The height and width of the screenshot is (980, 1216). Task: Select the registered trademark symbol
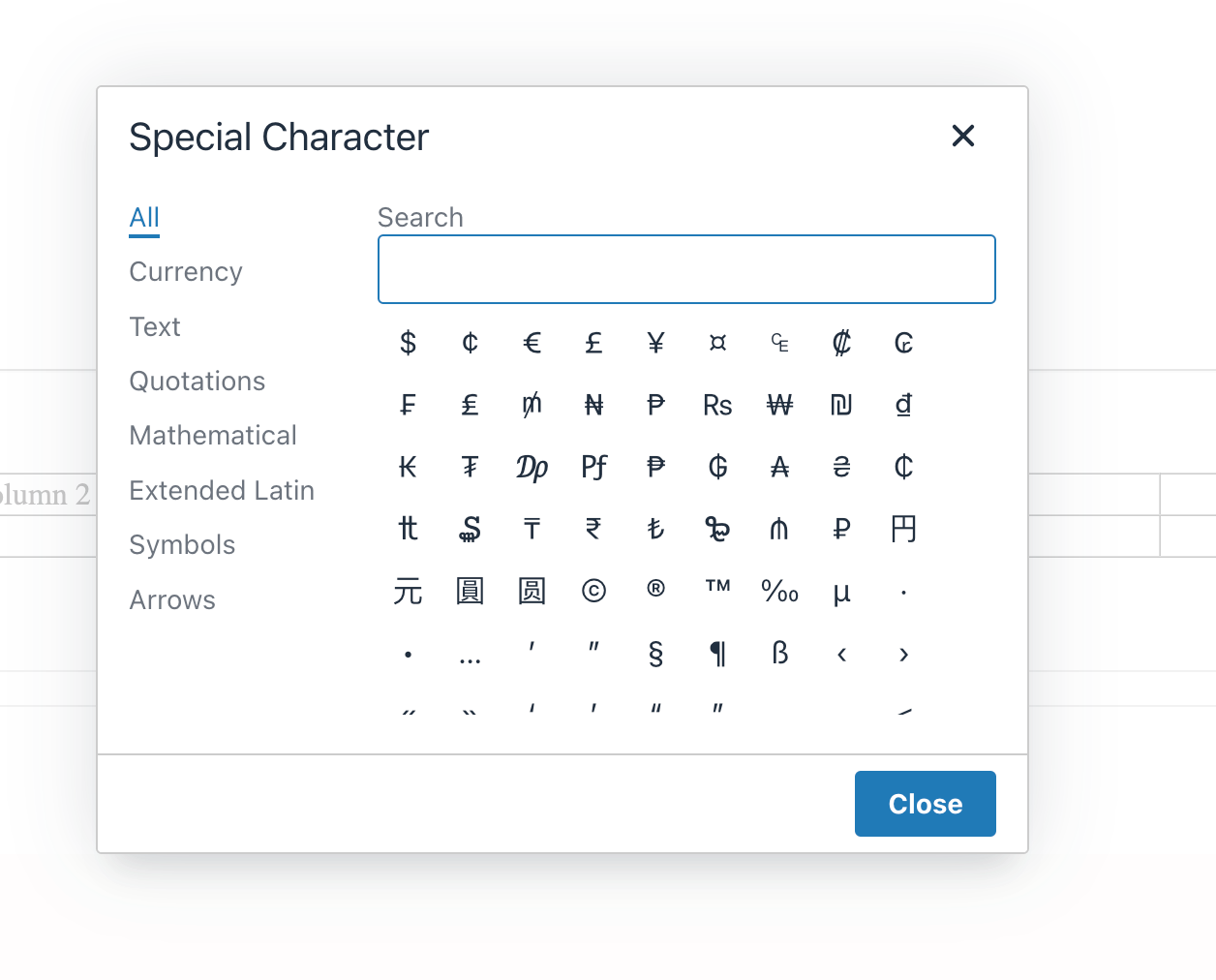pos(655,589)
